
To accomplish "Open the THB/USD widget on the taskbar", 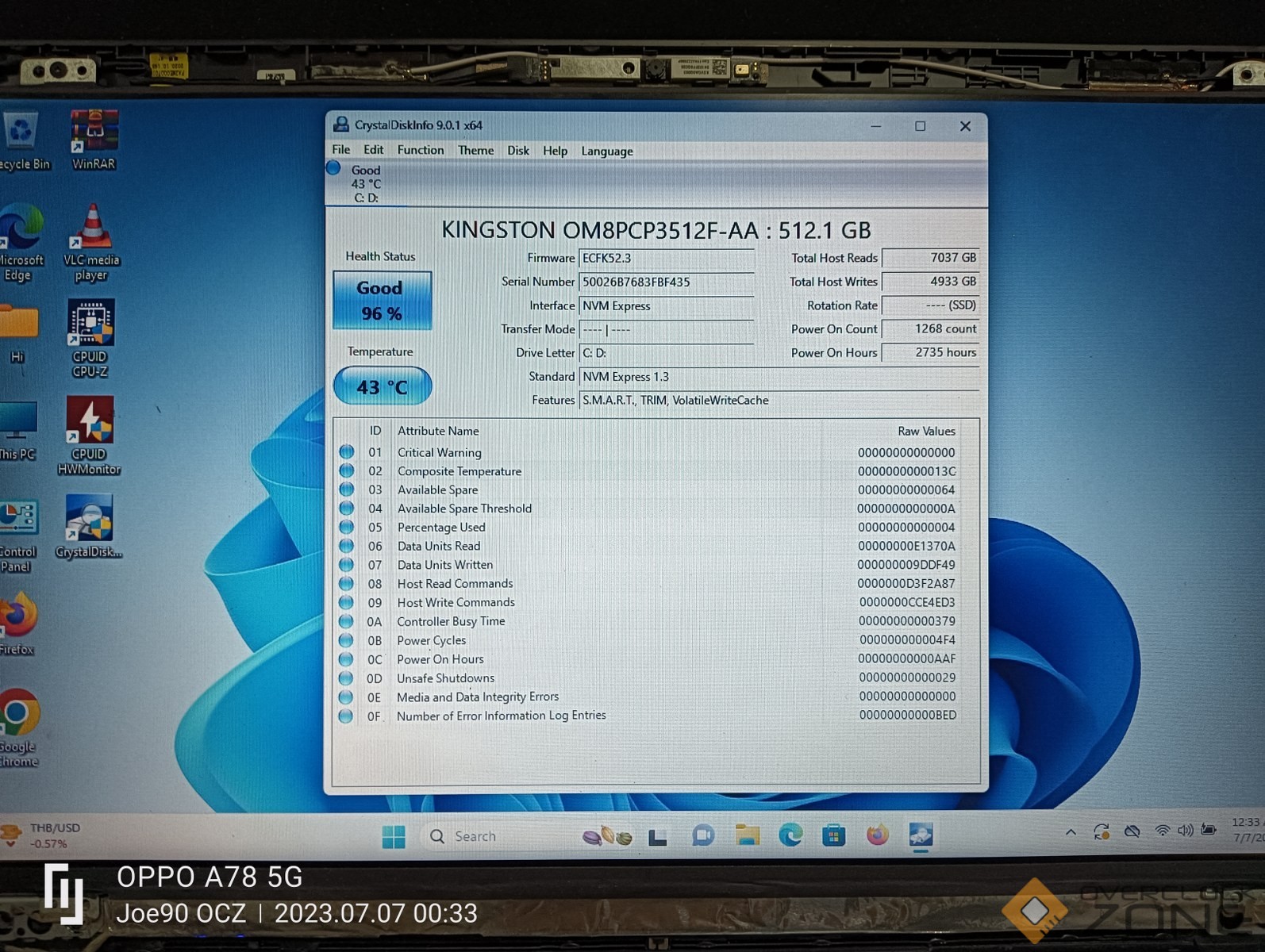I will click(x=43, y=835).
